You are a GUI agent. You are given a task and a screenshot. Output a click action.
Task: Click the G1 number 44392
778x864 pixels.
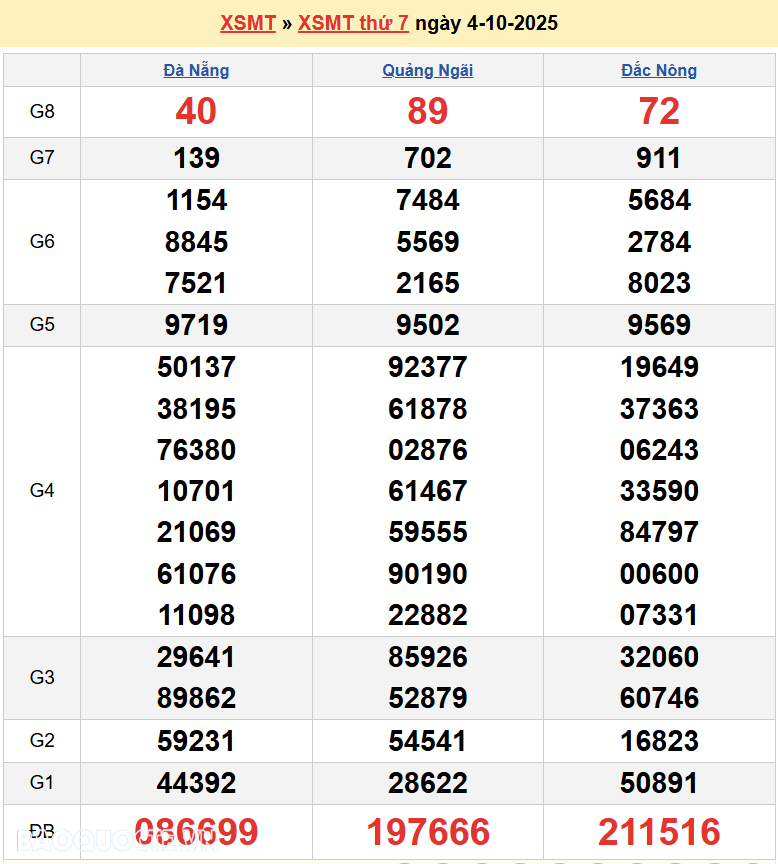coord(196,783)
